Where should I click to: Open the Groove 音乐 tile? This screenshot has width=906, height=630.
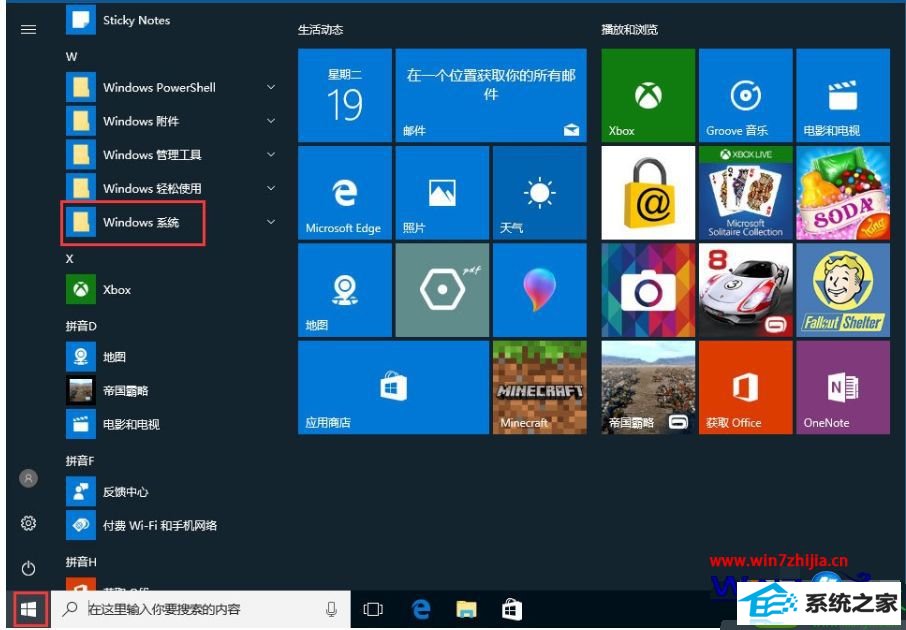tap(745, 95)
